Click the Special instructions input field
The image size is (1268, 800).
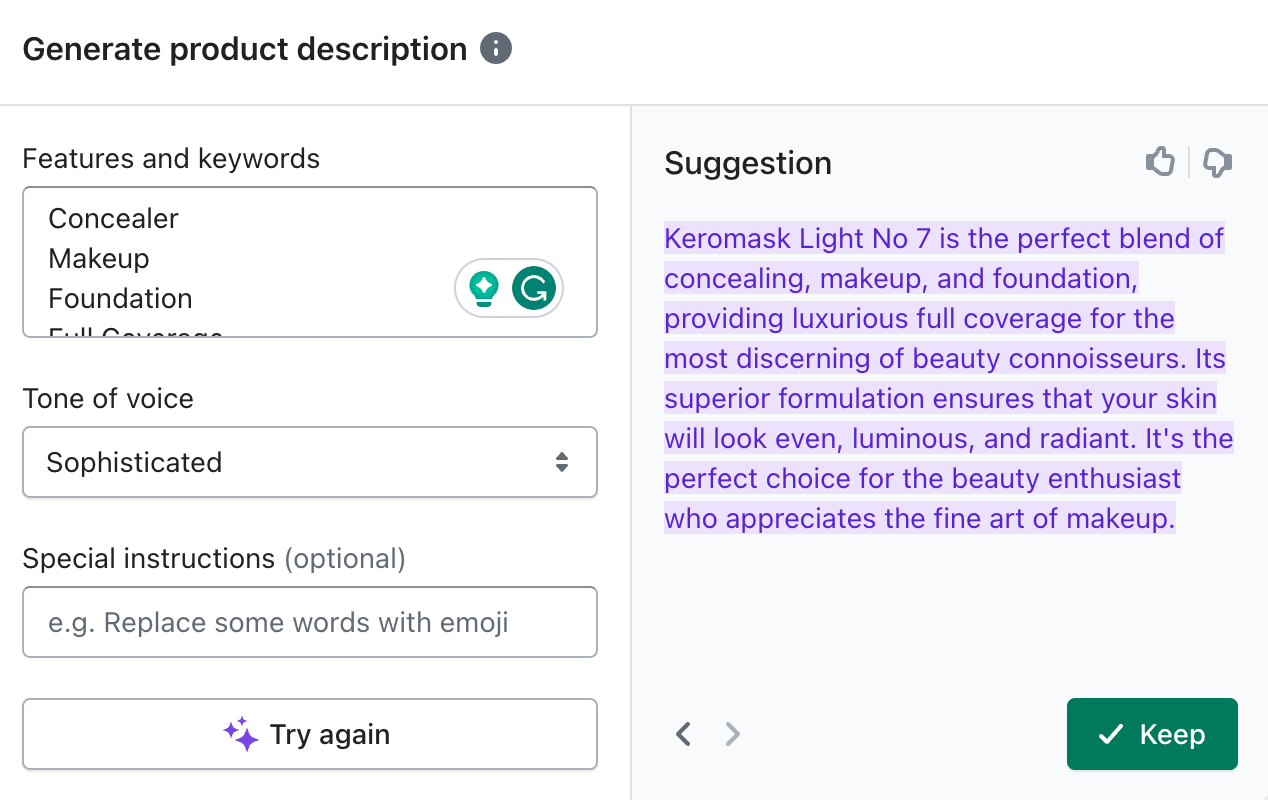coord(310,622)
